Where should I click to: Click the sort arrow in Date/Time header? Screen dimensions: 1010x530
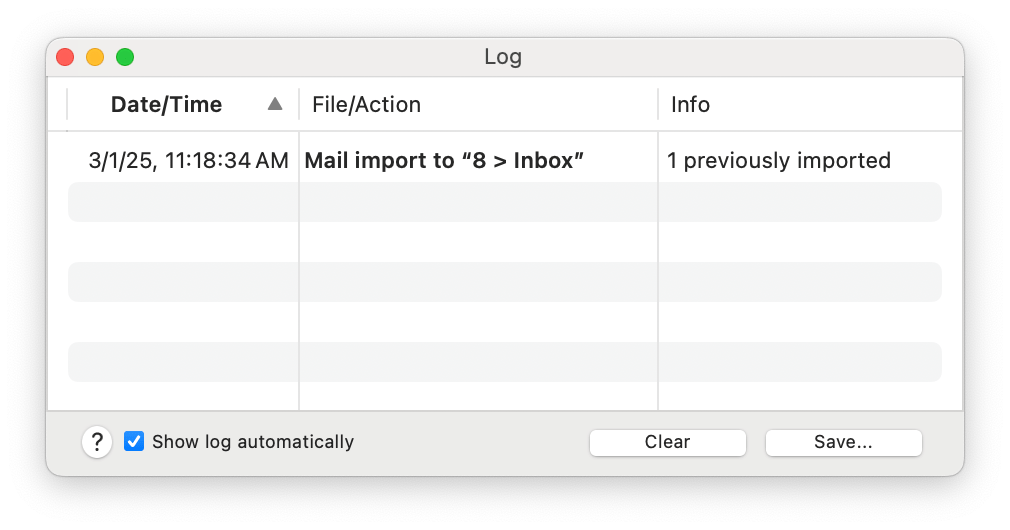click(x=275, y=104)
